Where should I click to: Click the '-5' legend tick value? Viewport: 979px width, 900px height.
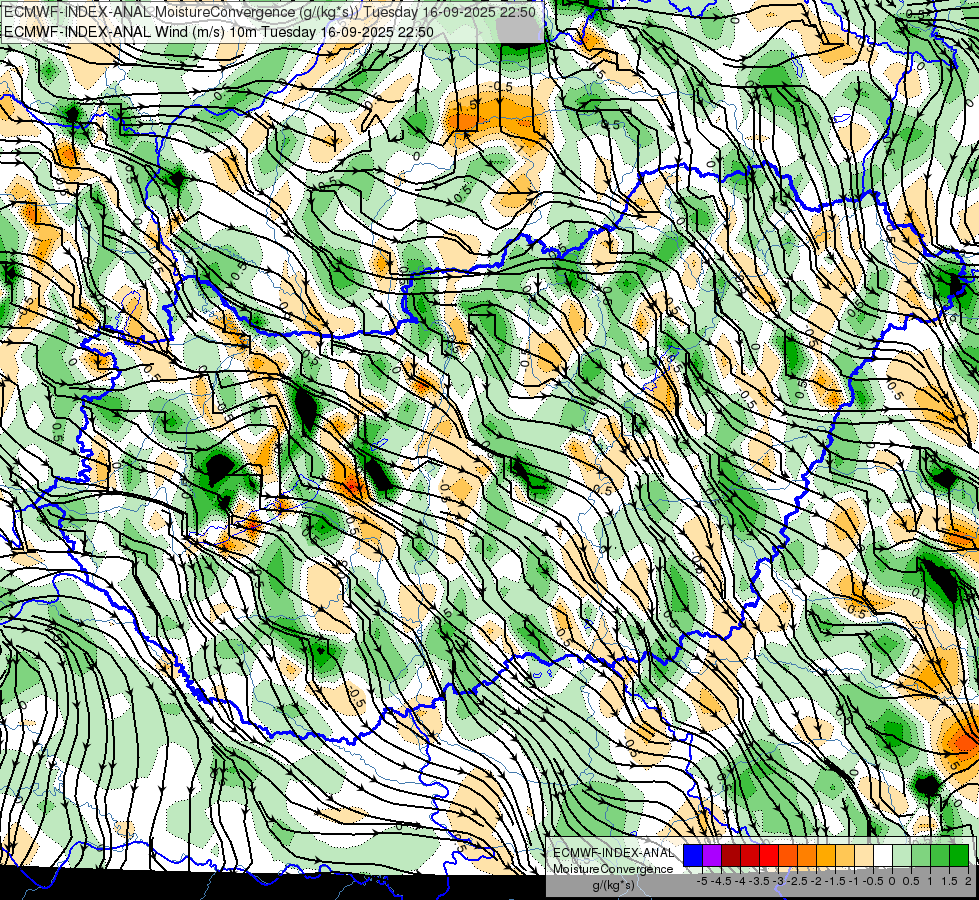[x=702, y=881]
